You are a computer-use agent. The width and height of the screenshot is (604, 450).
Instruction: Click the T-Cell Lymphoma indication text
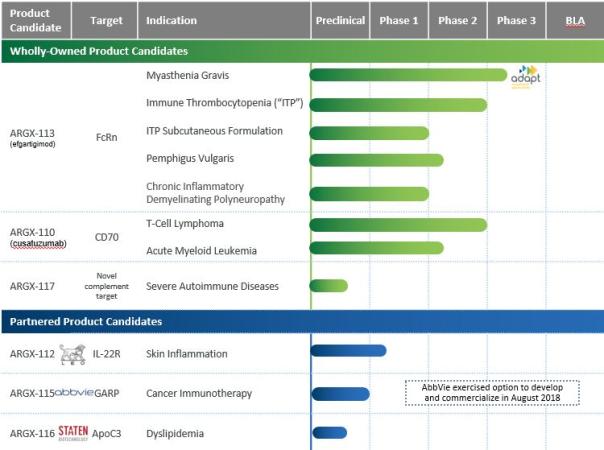(x=186, y=224)
